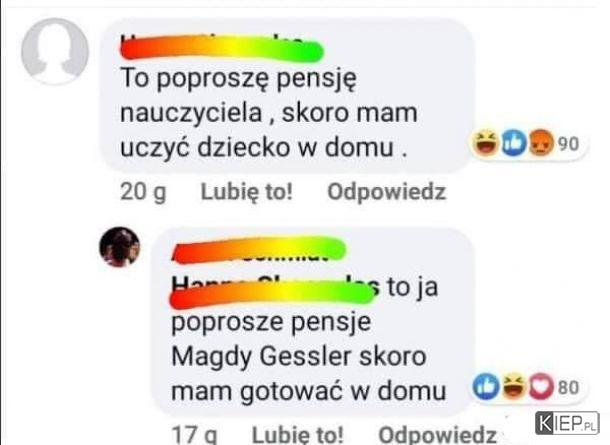Click the KIEP.PL watermark logo

point(567,423)
